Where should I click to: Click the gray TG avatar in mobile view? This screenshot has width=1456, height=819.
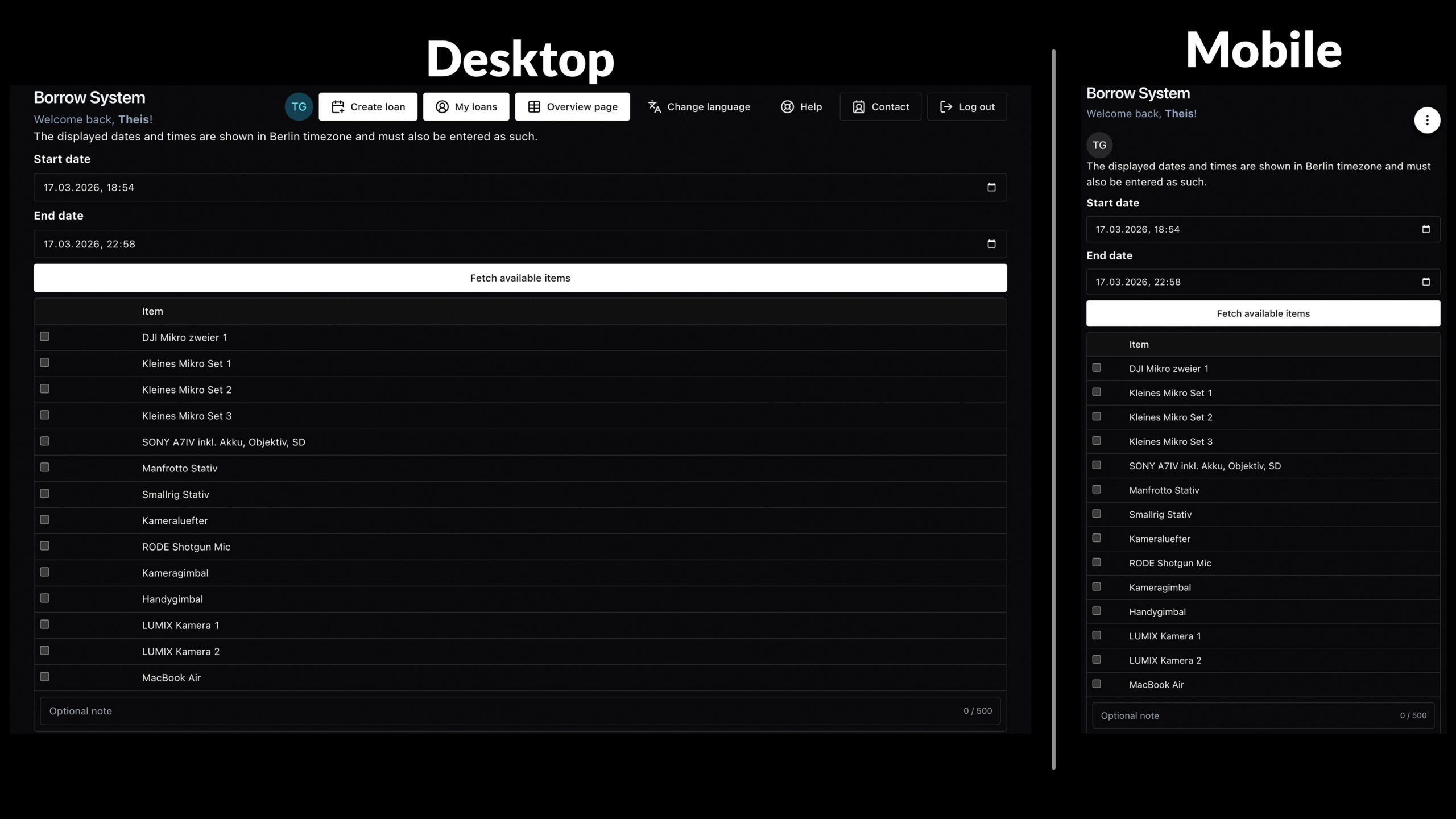click(x=1099, y=145)
